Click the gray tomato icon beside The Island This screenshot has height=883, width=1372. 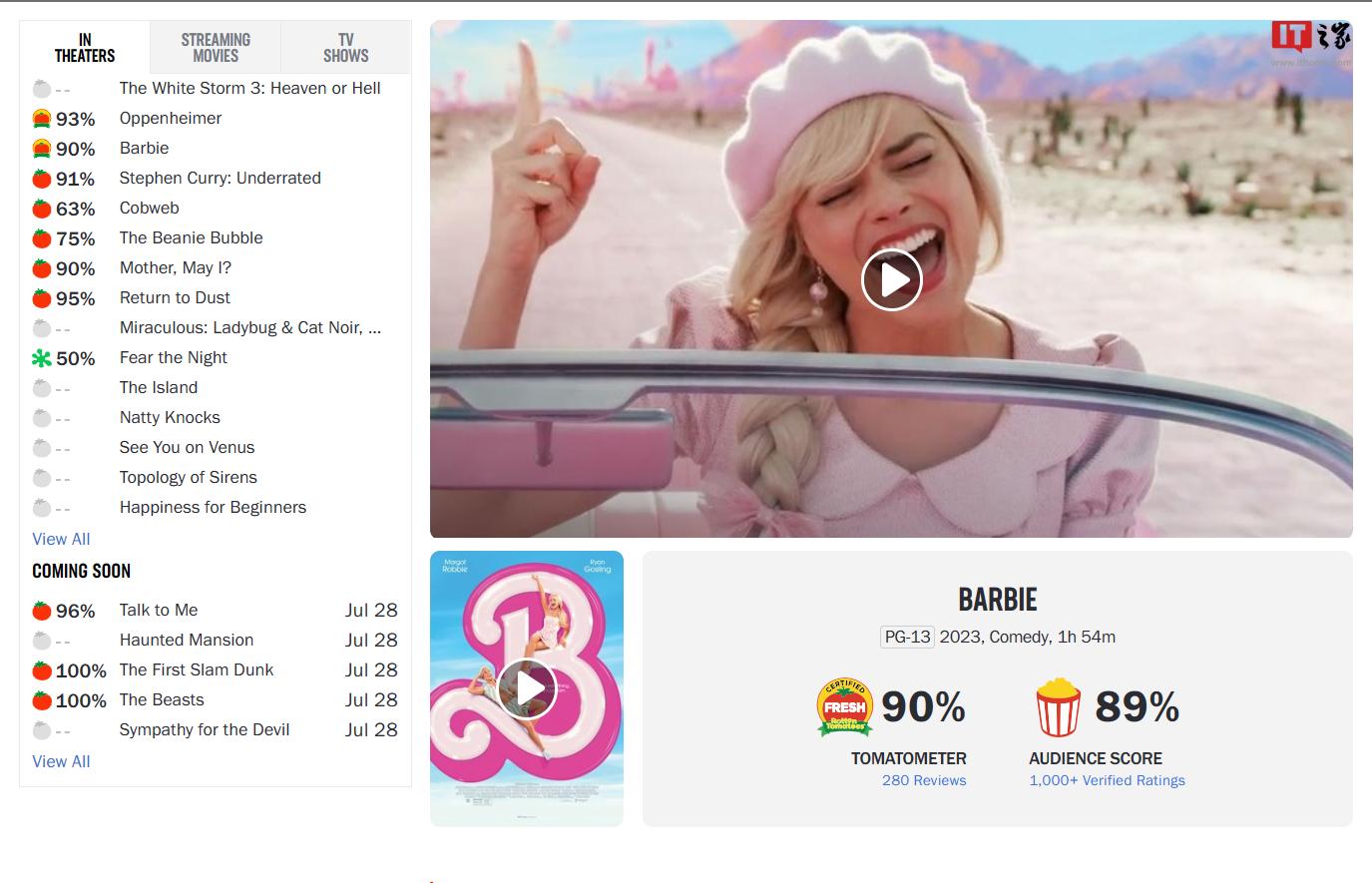point(40,387)
